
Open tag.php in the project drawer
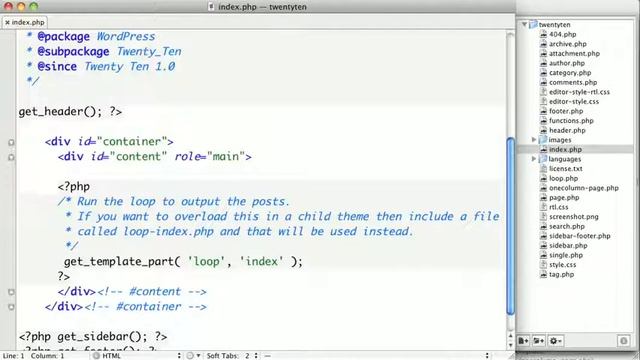tap(561, 274)
